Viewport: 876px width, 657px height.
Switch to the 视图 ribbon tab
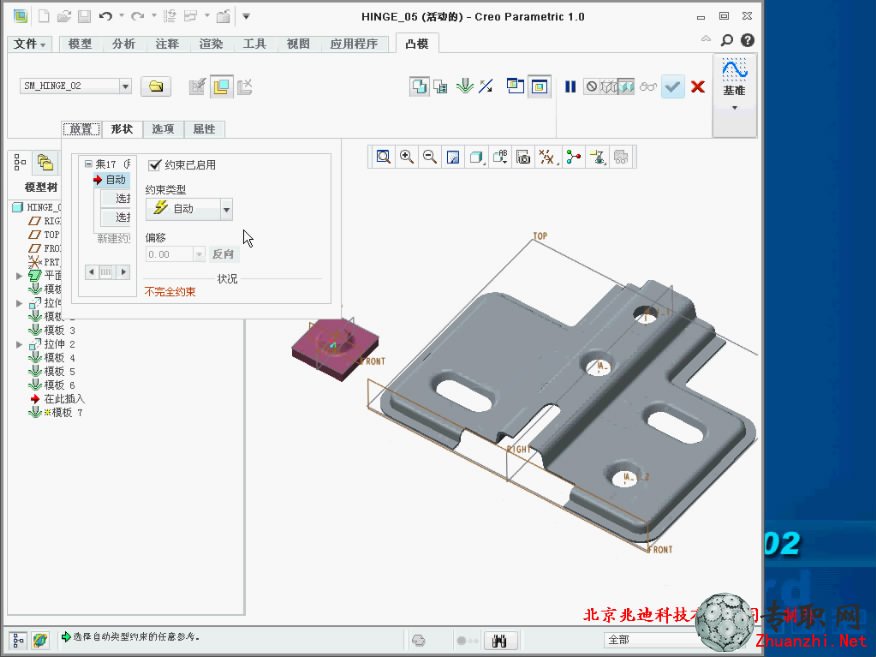(298, 44)
